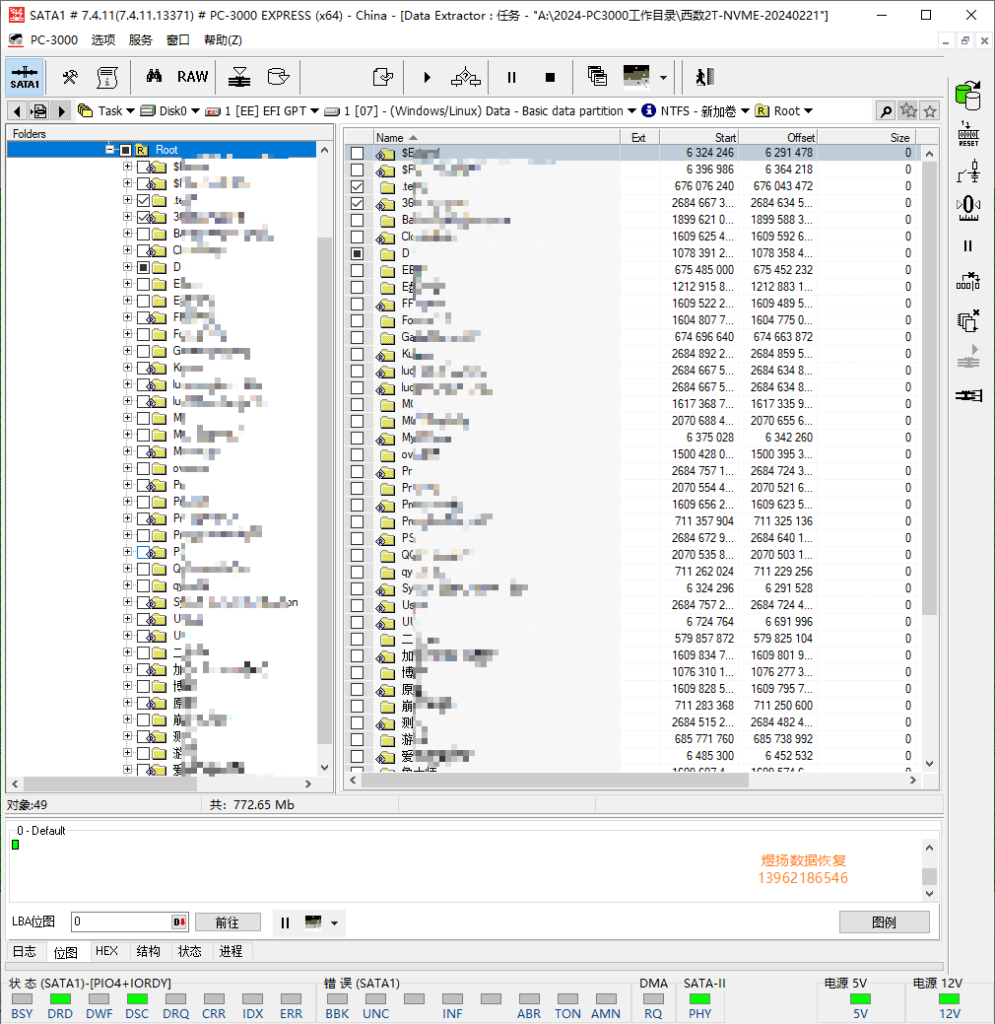Expand the D folder in Folders tree
This screenshot has height=1024, width=995.
127,267
